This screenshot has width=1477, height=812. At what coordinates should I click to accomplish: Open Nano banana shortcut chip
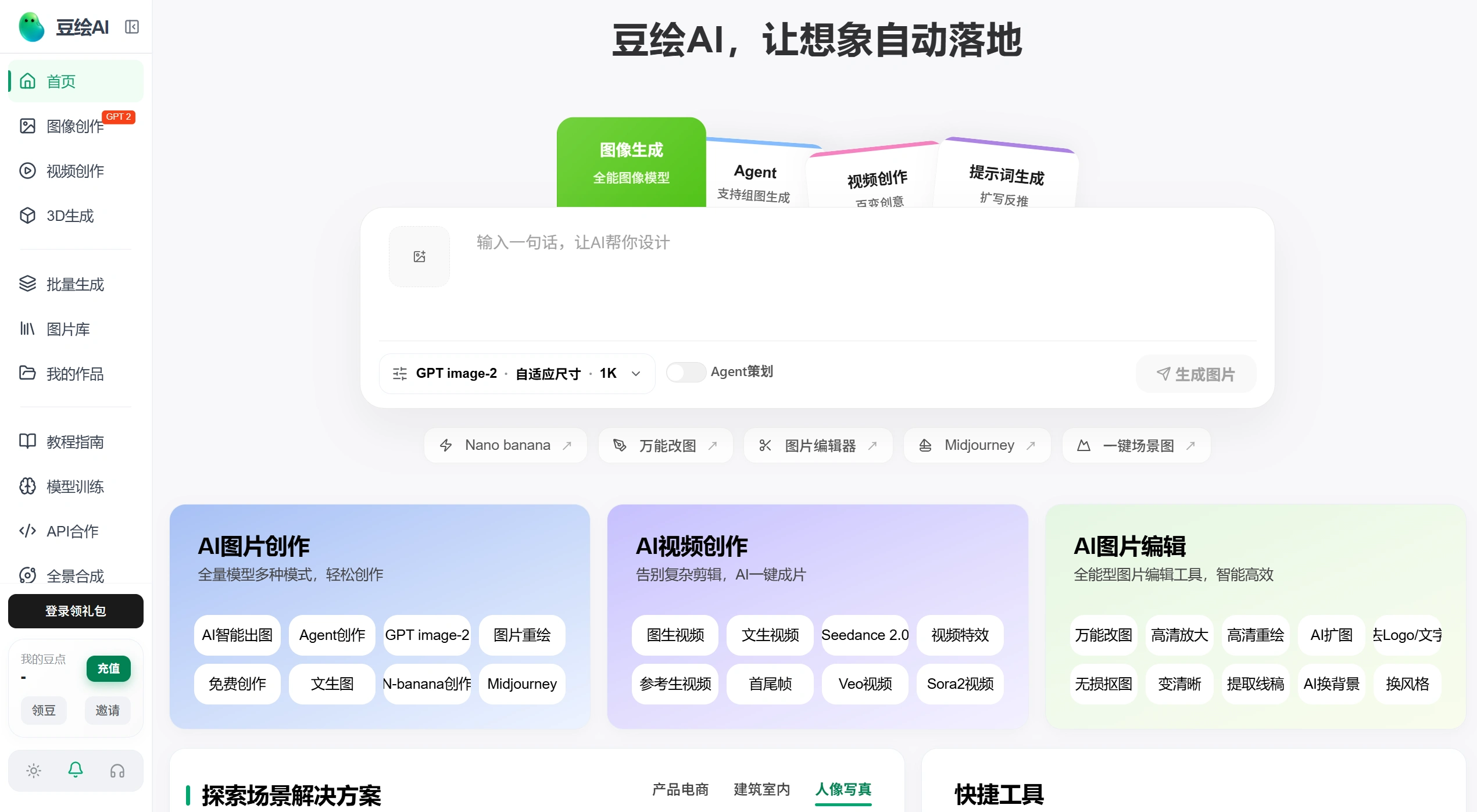tap(505, 445)
